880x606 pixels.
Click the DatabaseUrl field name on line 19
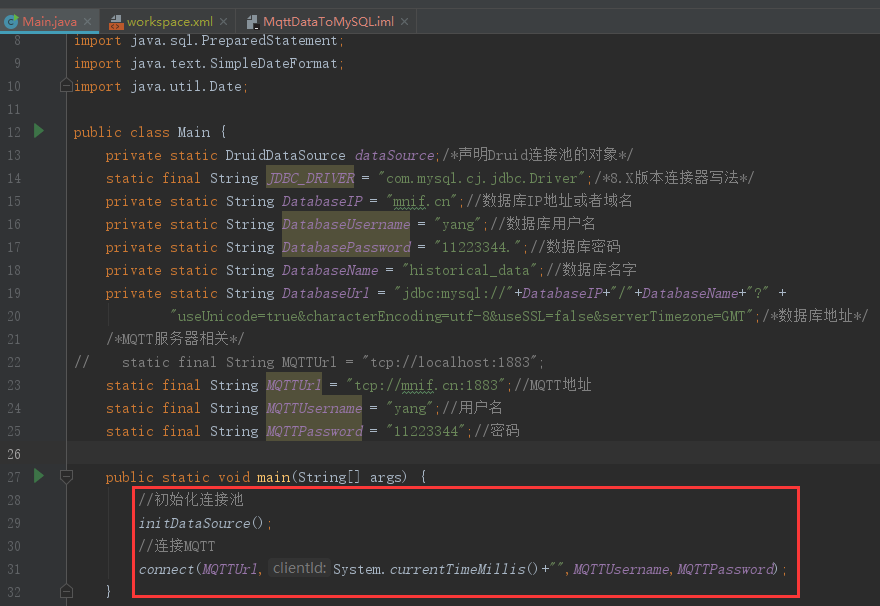point(326,293)
